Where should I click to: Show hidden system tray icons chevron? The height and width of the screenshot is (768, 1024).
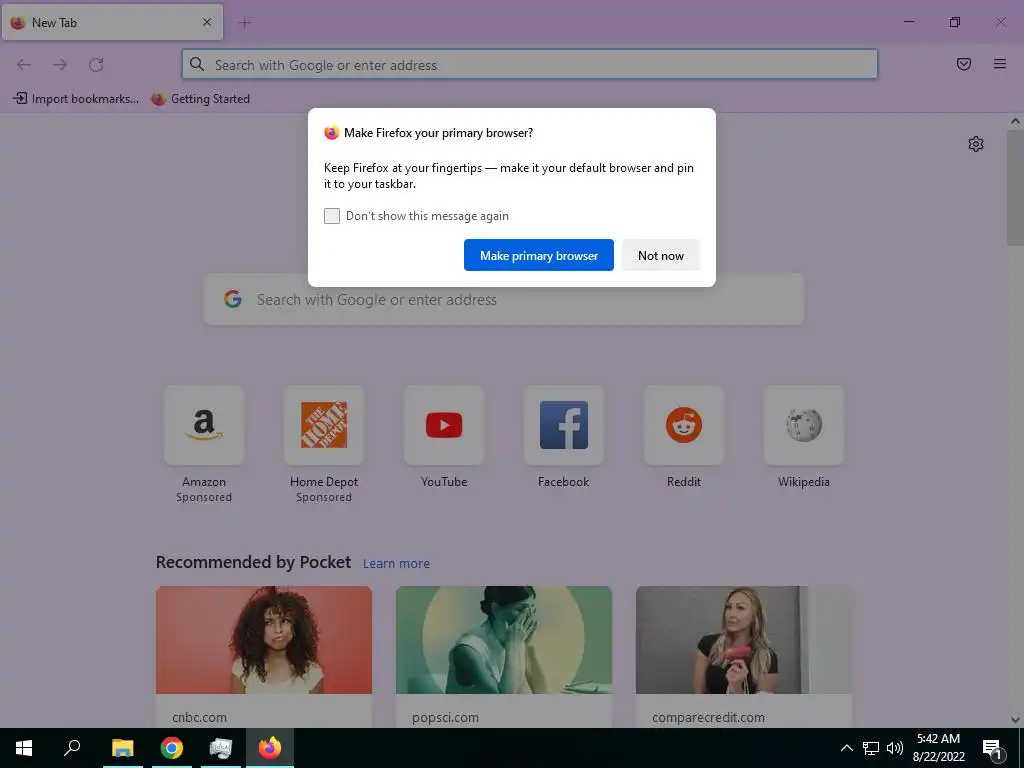pyautogui.click(x=846, y=748)
